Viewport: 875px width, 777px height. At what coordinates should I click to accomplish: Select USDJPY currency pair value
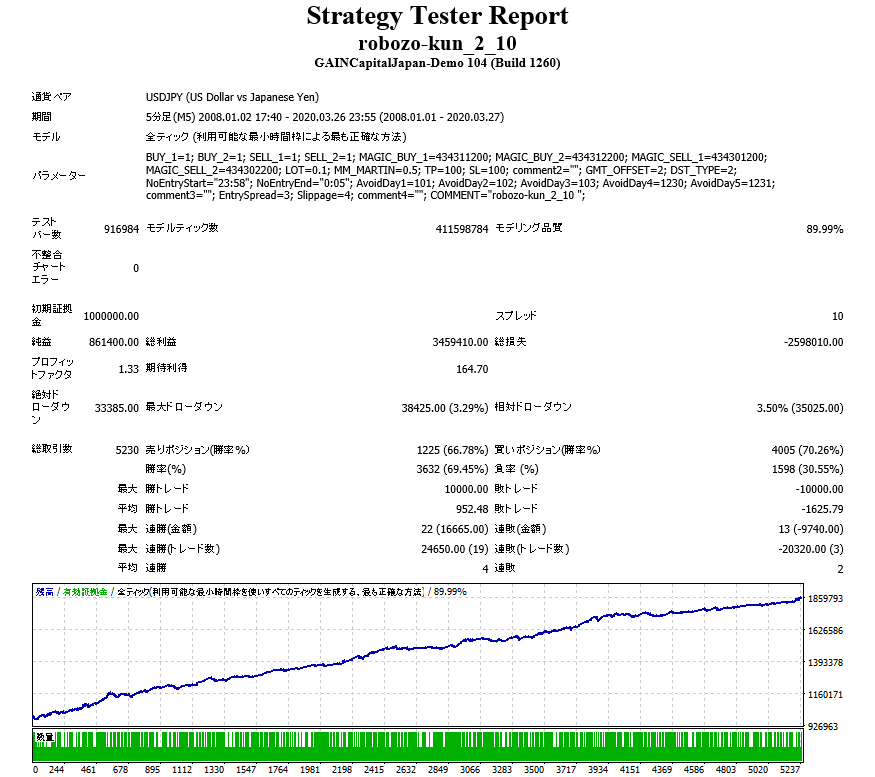pyautogui.click(x=232, y=97)
